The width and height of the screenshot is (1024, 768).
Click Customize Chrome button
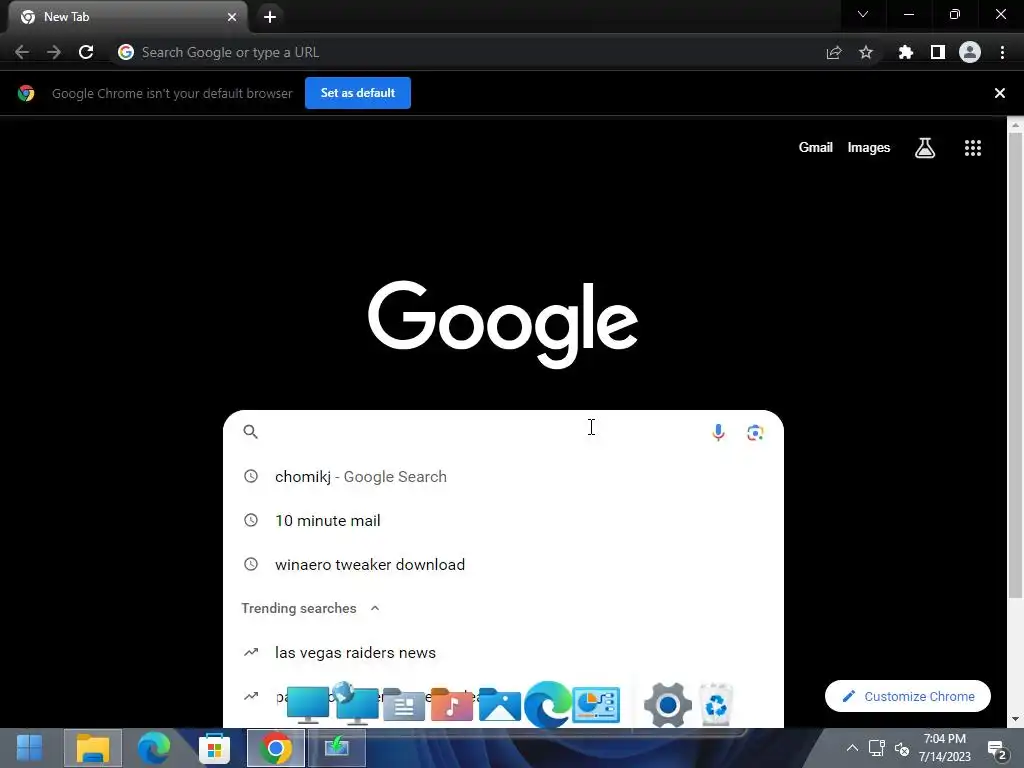[908, 696]
